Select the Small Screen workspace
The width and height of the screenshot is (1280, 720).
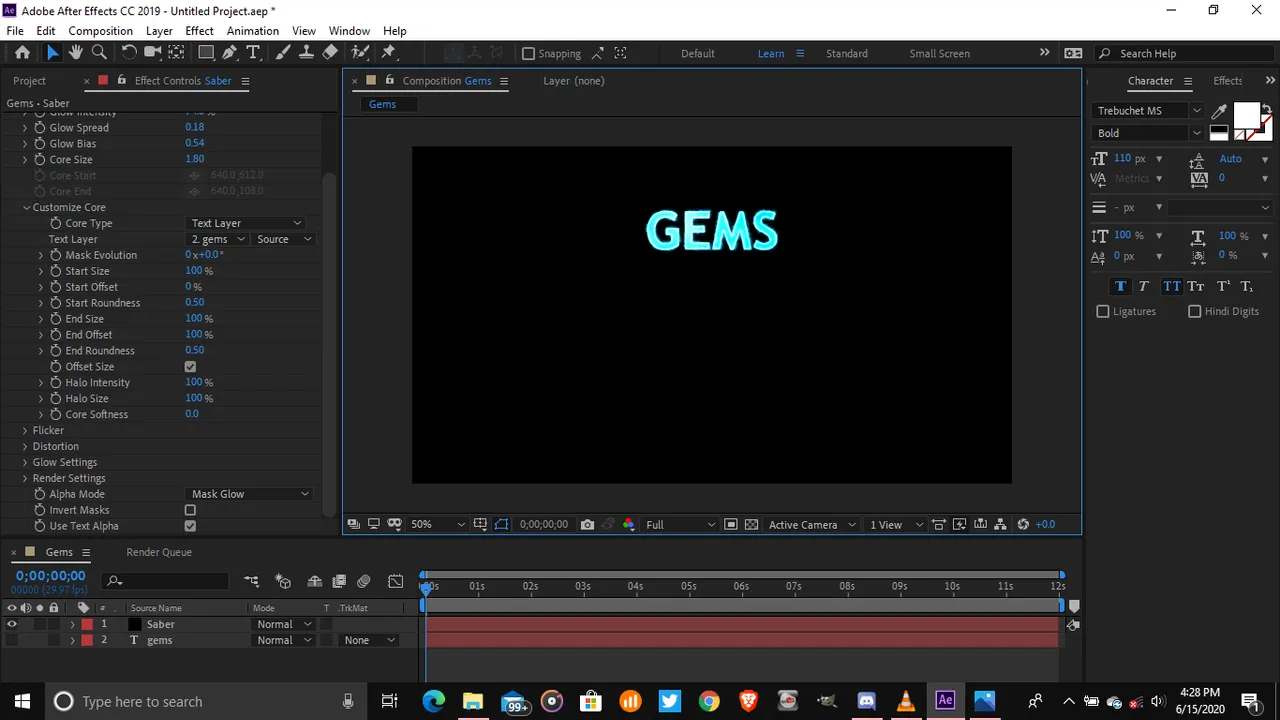click(x=939, y=54)
